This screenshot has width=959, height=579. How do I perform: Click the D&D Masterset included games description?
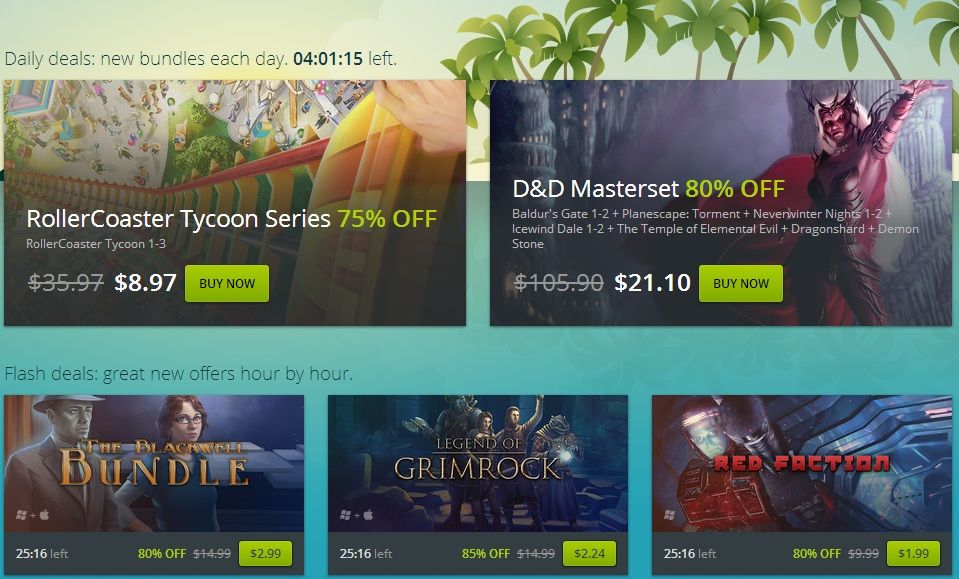click(x=715, y=229)
